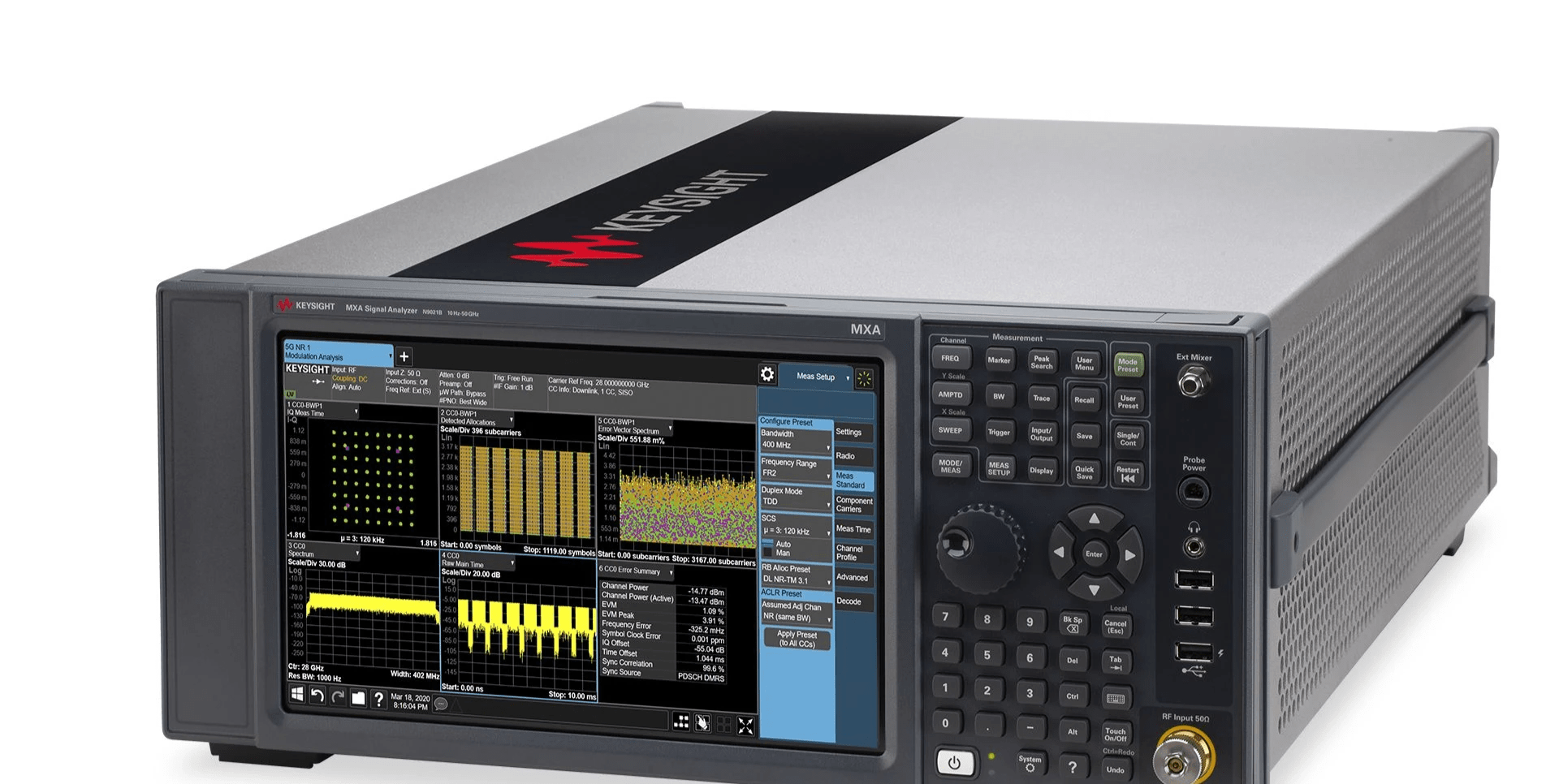Tap the redo arrow in screen's bottom toolbar
The image size is (1559, 784).
click(x=338, y=696)
